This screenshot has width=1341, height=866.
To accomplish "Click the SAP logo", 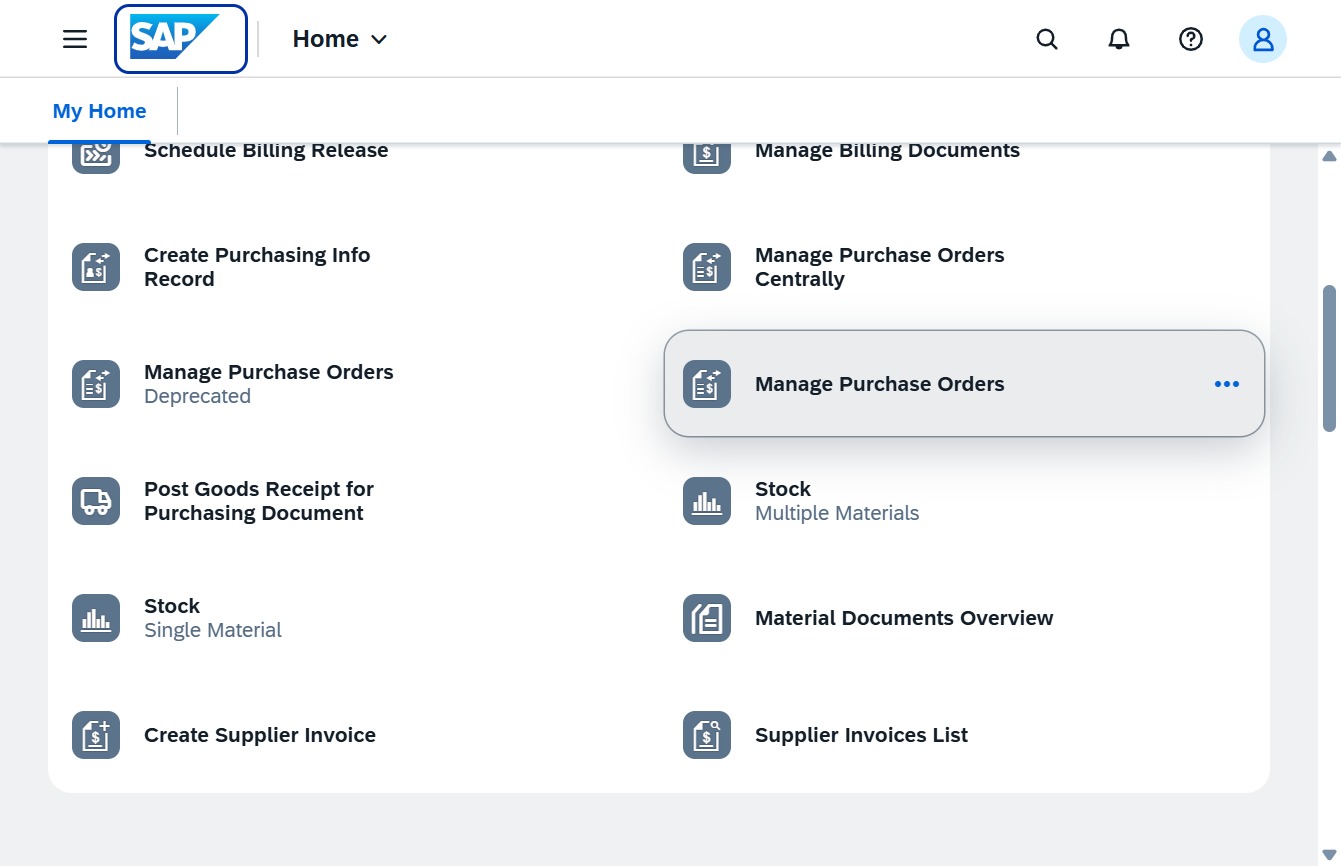I will [181, 39].
